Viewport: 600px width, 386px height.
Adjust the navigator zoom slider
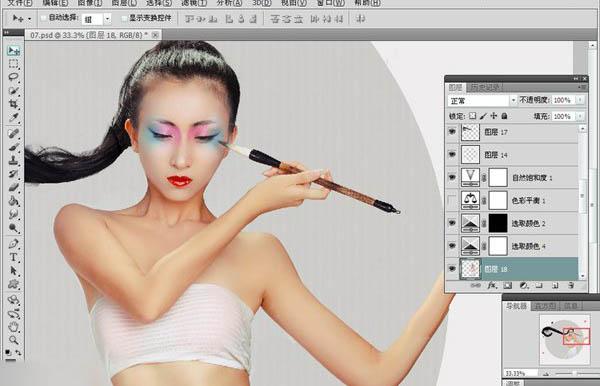coord(574,373)
